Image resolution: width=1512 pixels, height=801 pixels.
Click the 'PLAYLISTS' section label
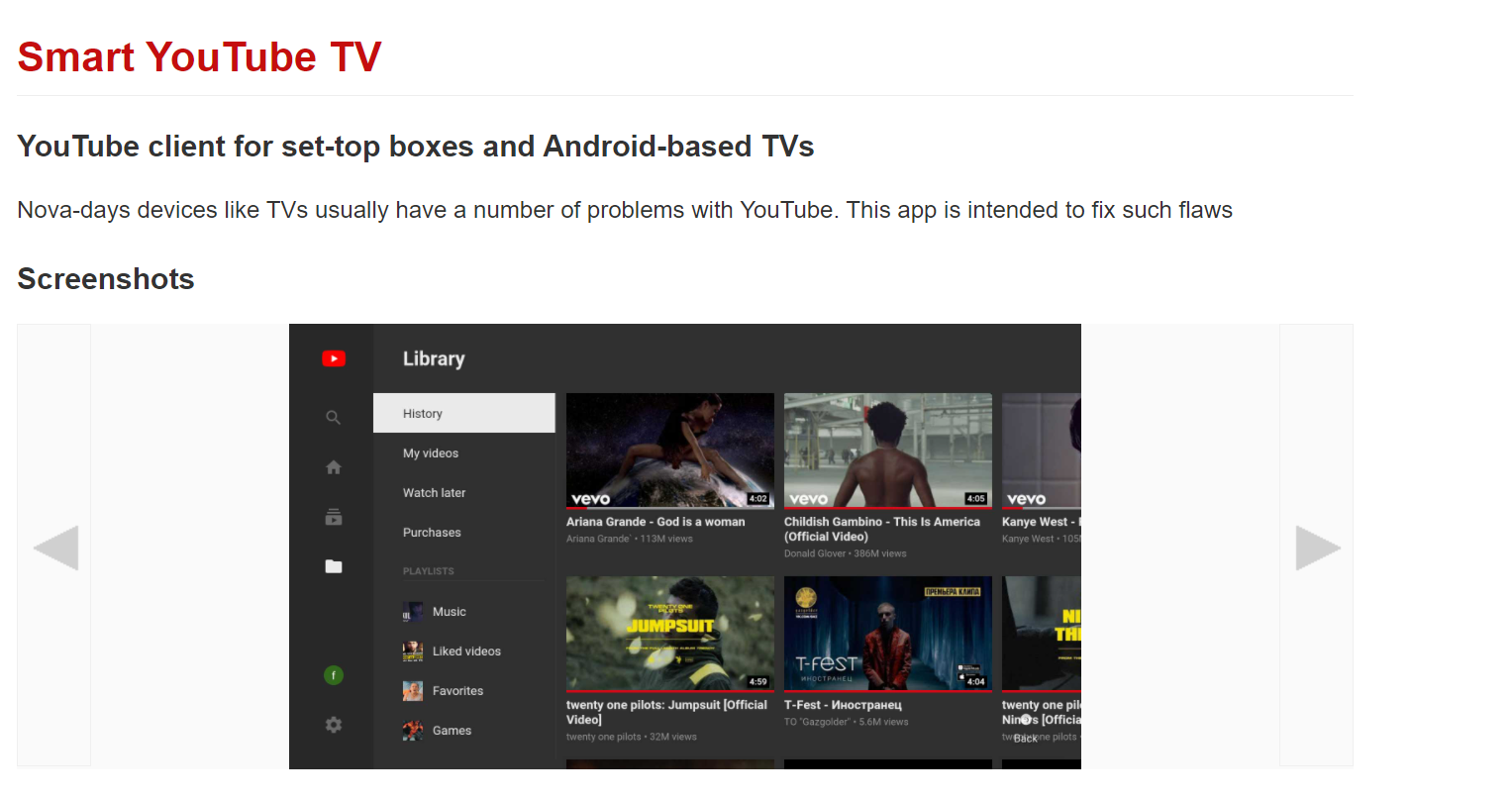pyautogui.click(x=429, y=571)
